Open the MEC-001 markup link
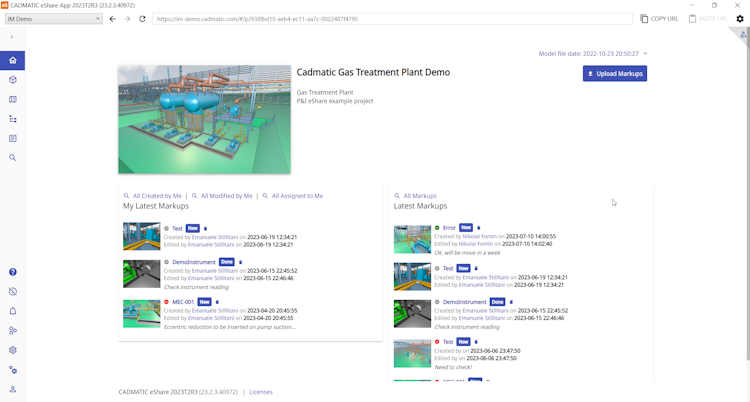Viewport: 750px width, 402px height. point(183,302)
